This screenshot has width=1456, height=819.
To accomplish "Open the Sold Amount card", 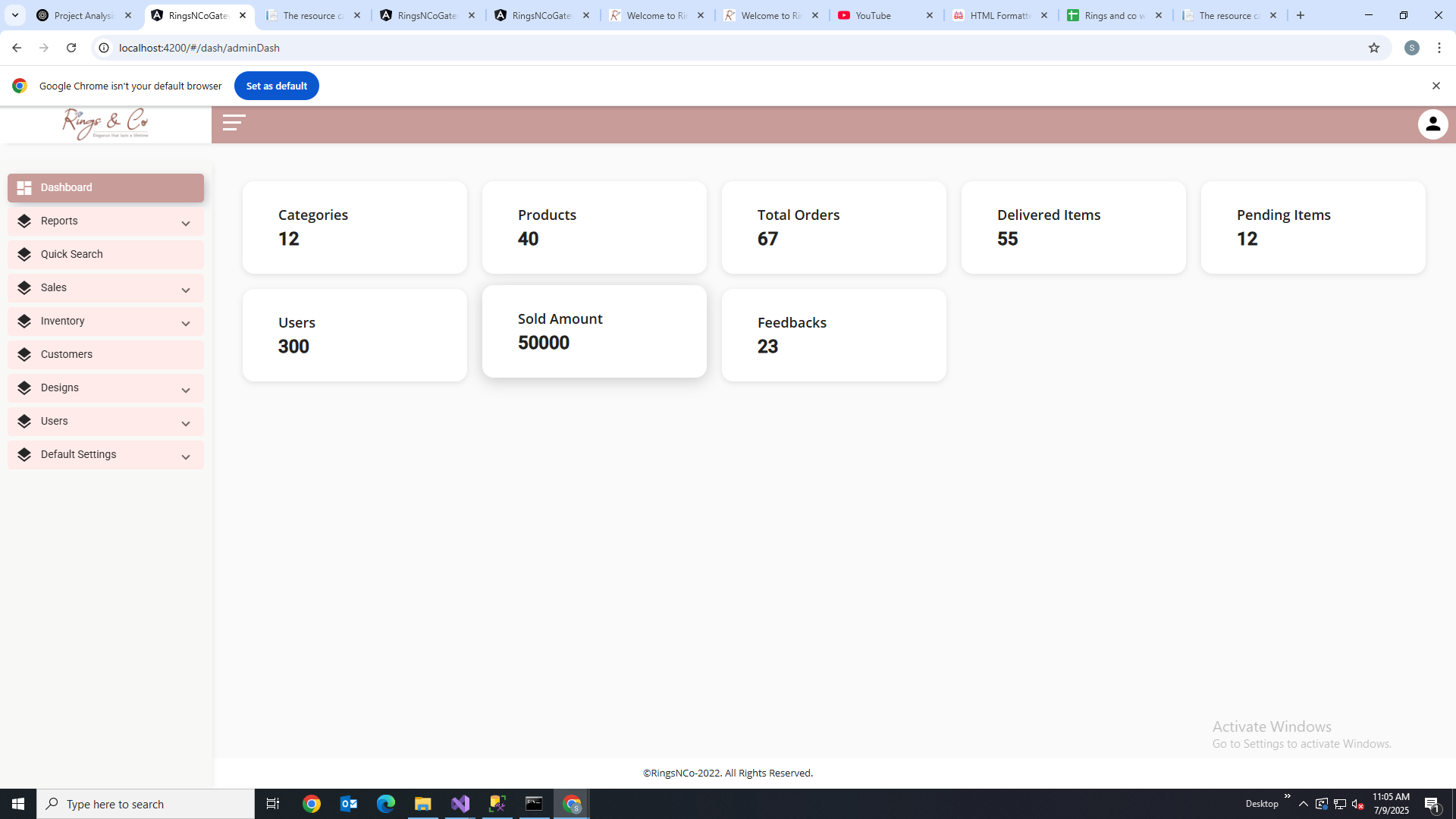I will coord(594,331).
